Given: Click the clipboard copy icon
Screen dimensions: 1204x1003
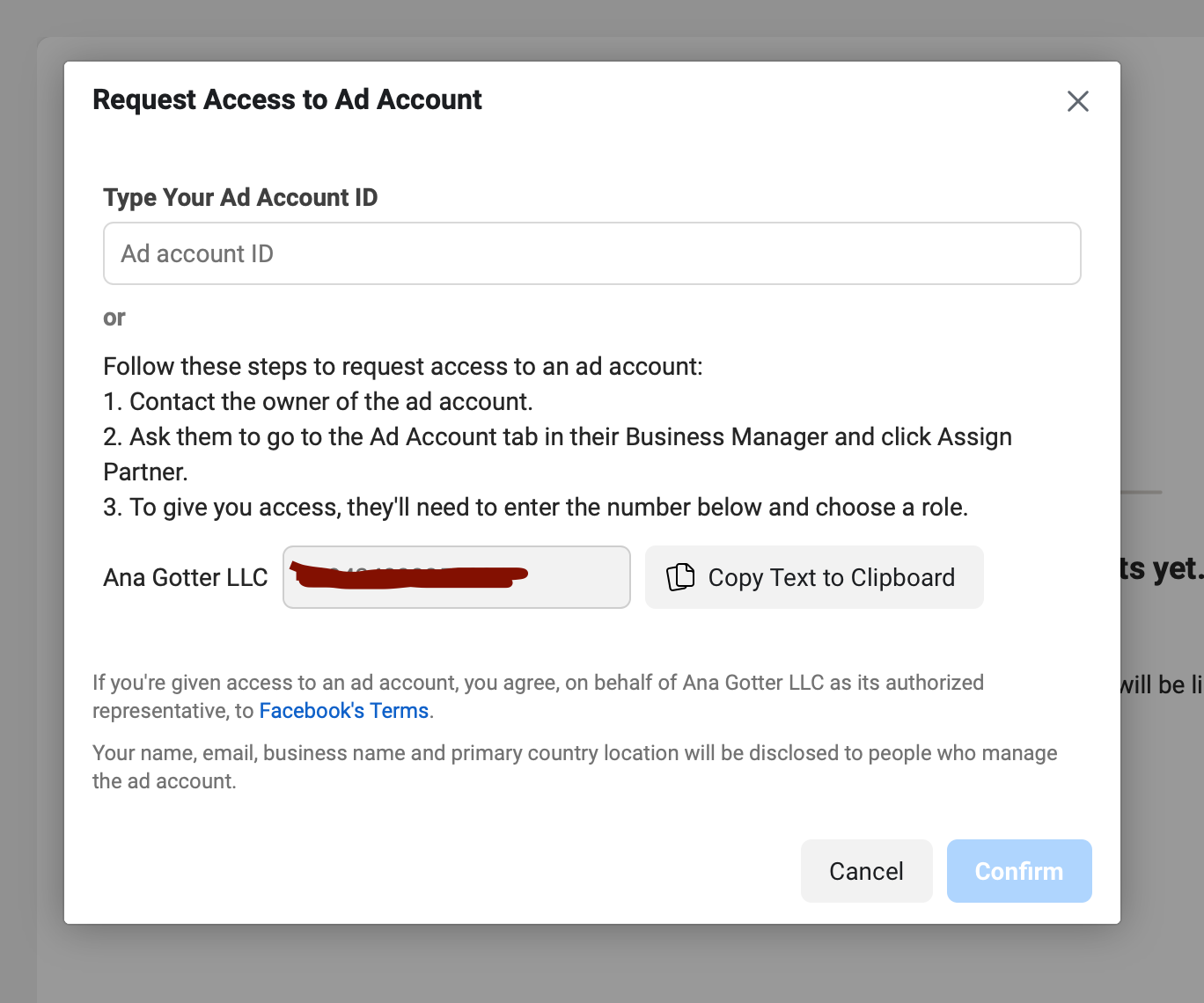Looking at the screenshot, I should [x=680, y=577].
